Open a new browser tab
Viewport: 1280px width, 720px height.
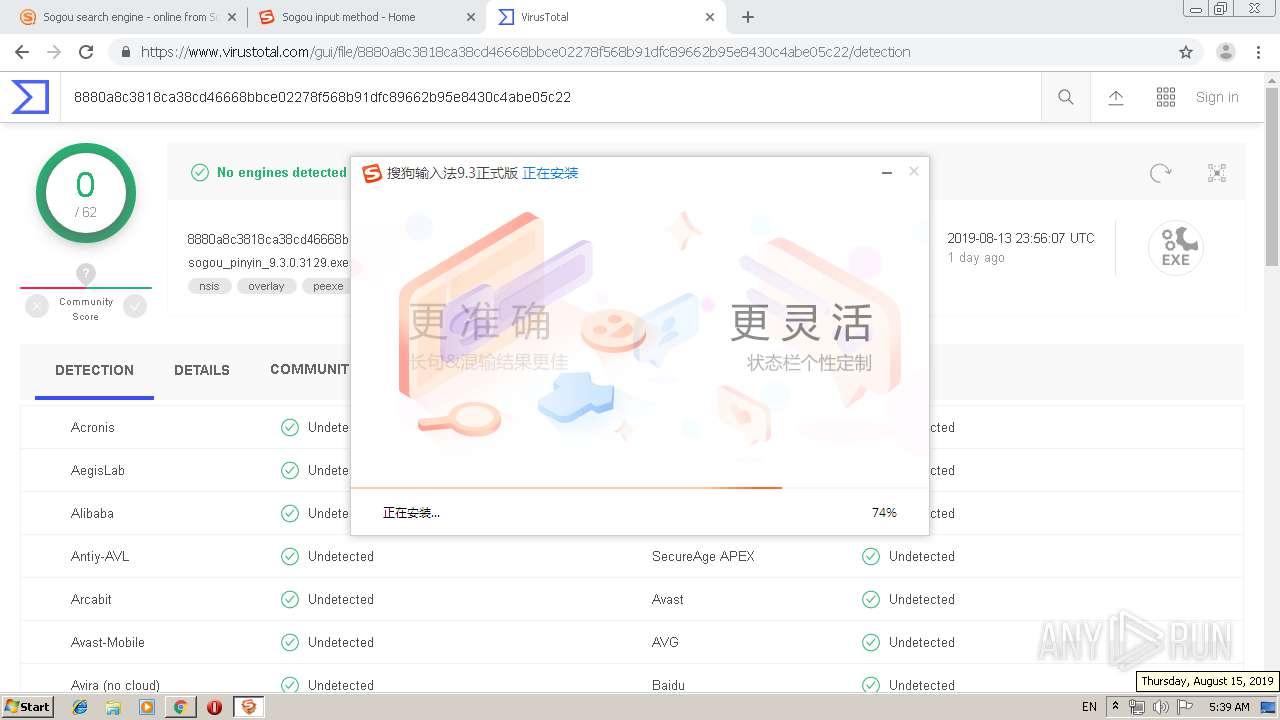point(748,17)
